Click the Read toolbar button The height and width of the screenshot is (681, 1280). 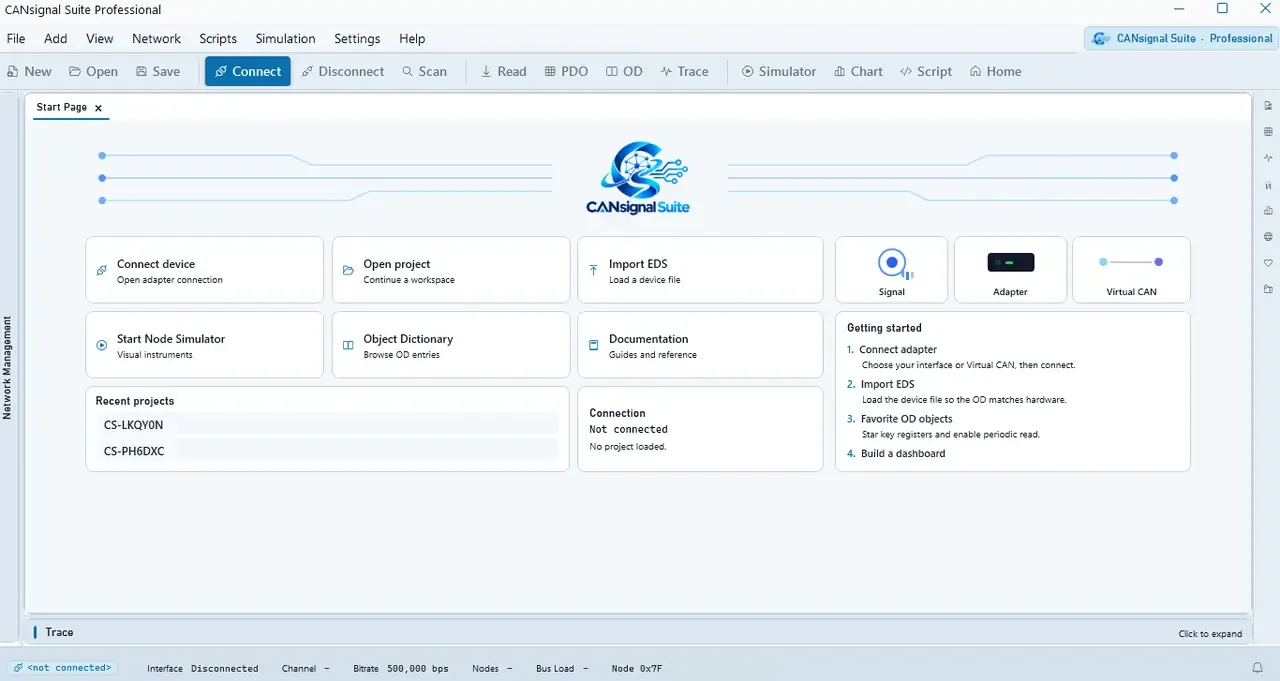(503, 71)
